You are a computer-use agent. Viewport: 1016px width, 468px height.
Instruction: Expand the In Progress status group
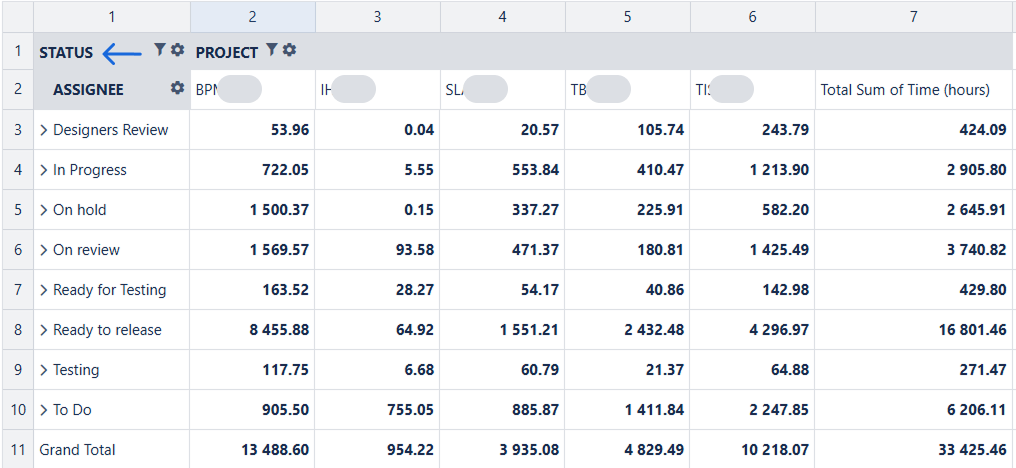click(x=44, y=170)
